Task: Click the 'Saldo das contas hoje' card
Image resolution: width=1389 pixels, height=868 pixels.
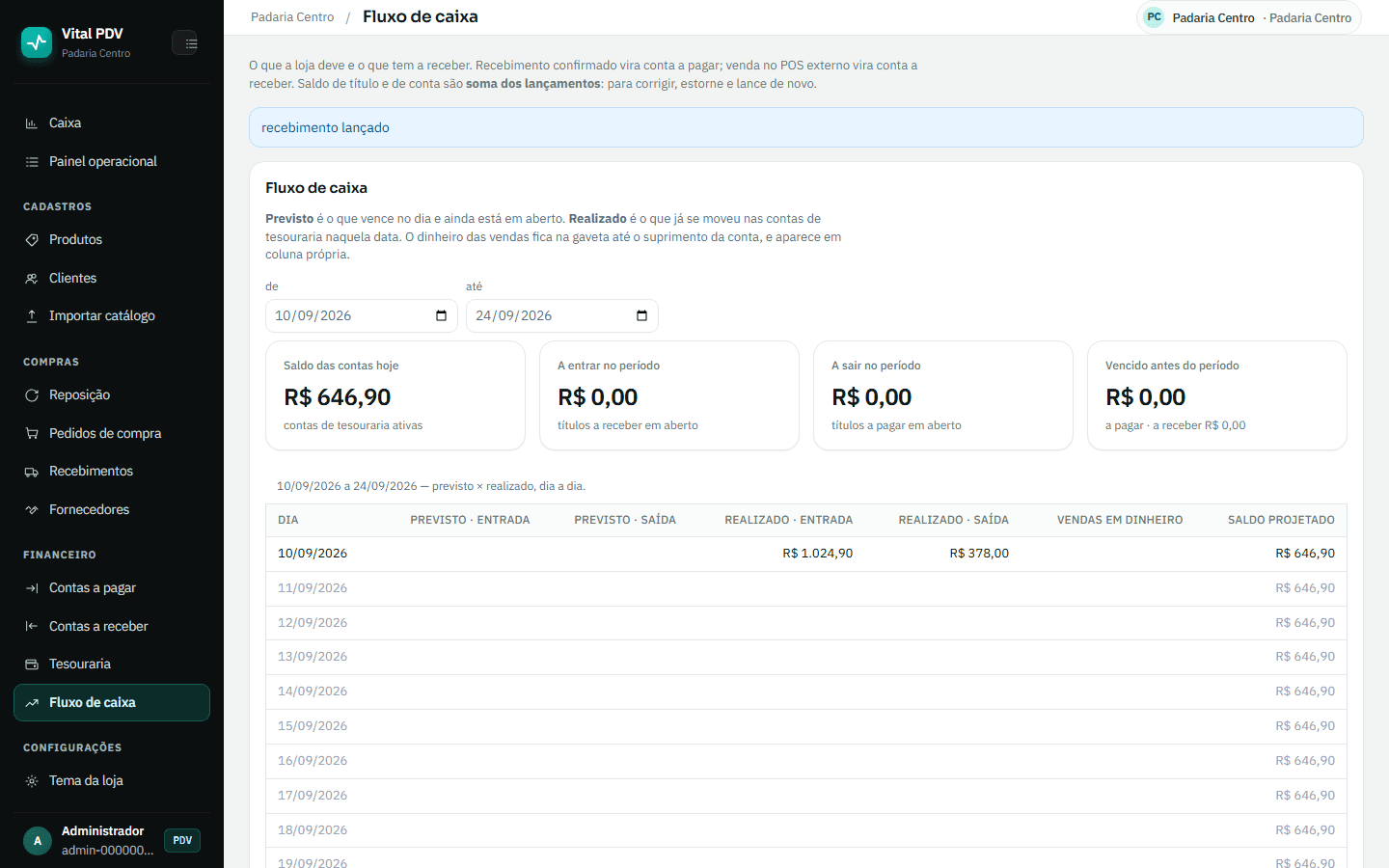Action: (x=395, y=395)
